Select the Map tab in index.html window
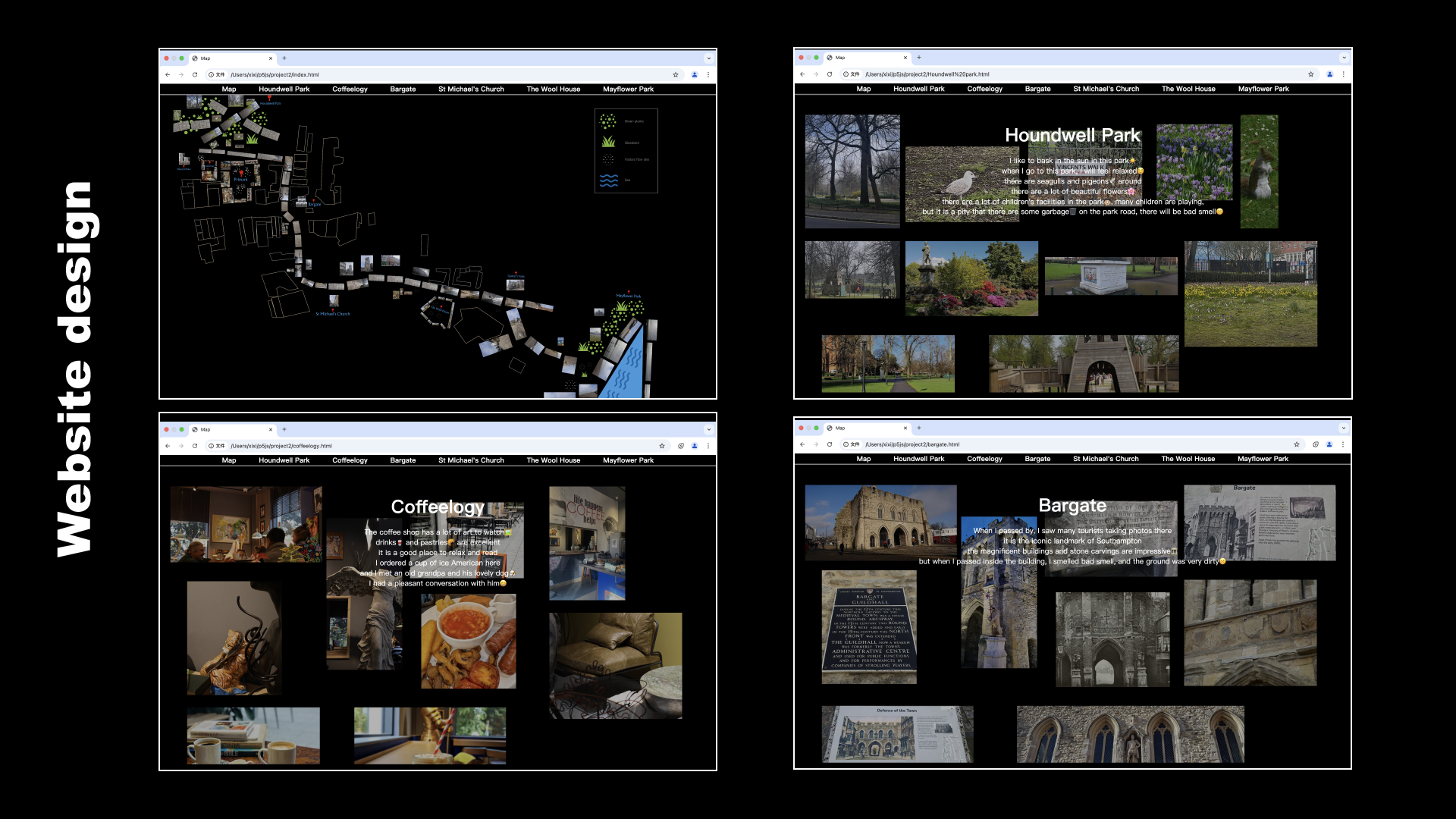The width and height of the screenshot is (1456, 819). (x=231, y=58)
